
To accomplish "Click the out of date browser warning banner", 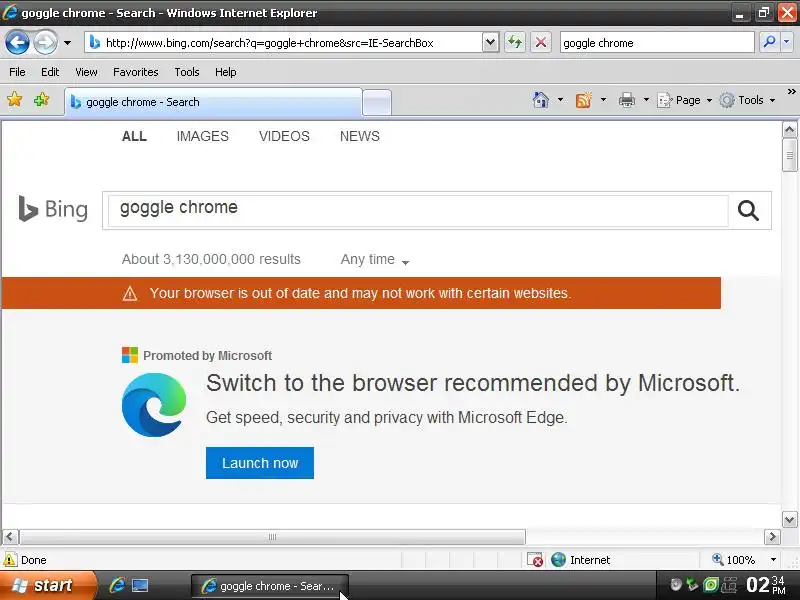I will [x=361, y=293].
